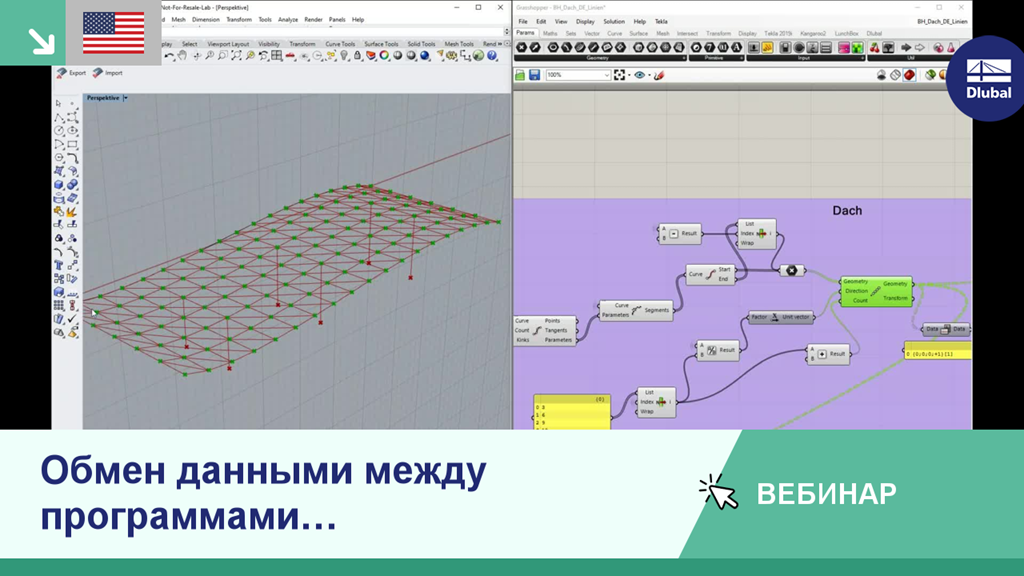
Task: Click the green Grasshopper icon in Rhino's toolbar
Action: coord(479,56)
